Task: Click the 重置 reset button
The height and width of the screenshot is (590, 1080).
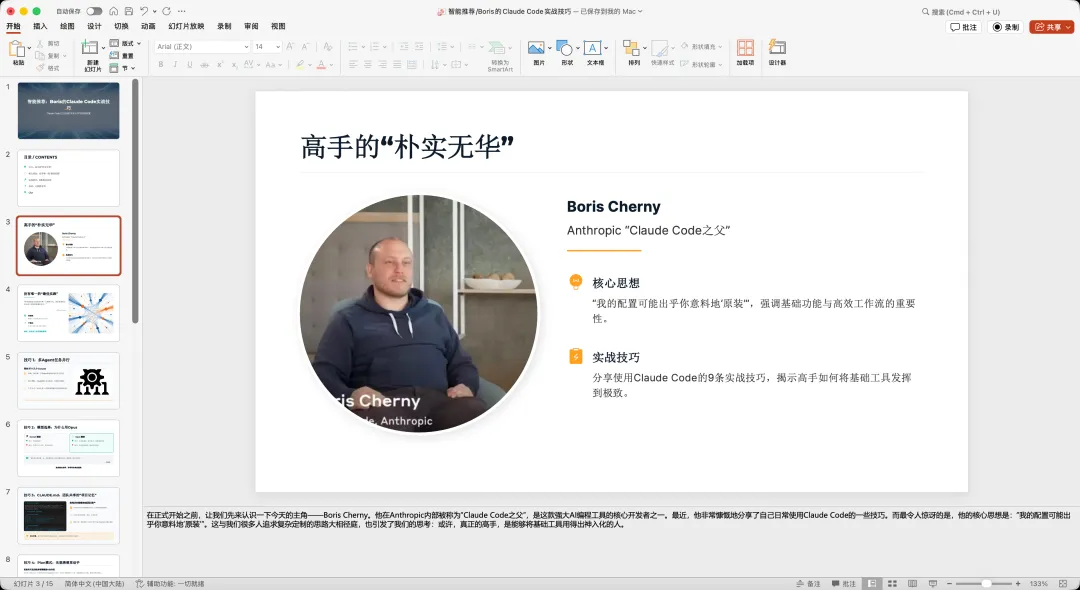Action: point(122,56)
